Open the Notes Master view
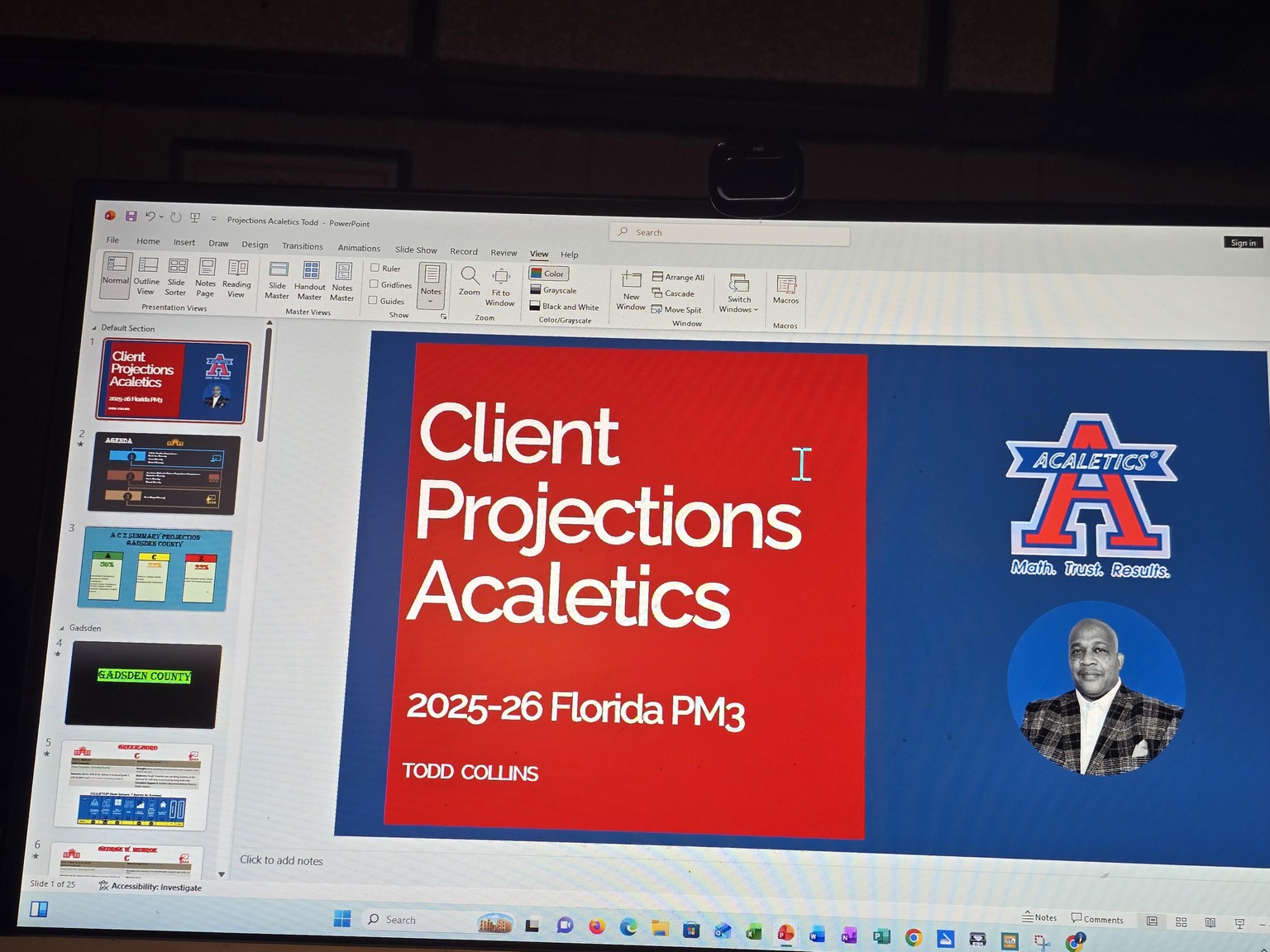The height and width of the screenshot is (952, 1270). pyautogui.click(x=342, y=282)
